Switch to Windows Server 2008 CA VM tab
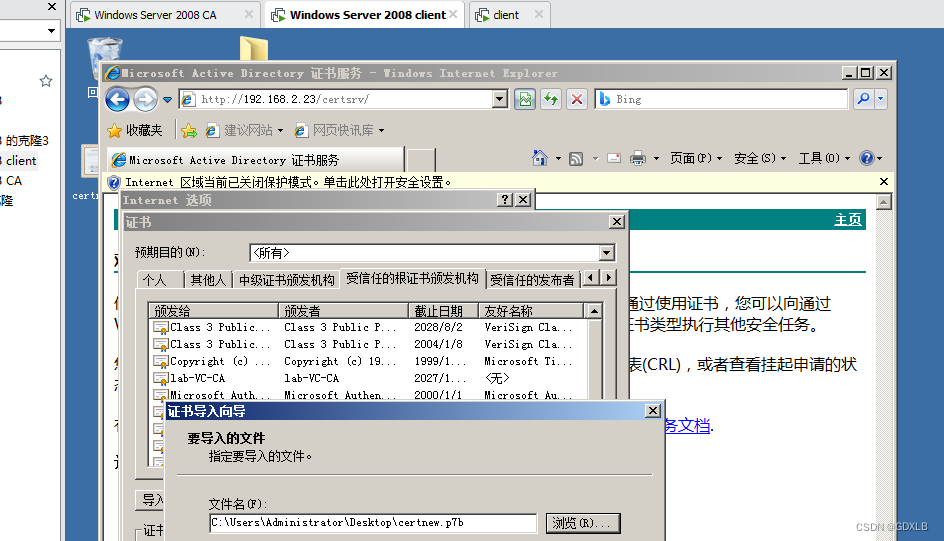 165,14
